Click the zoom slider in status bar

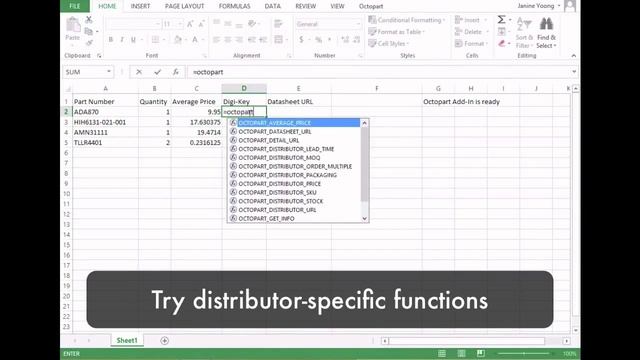click(524, 353)
